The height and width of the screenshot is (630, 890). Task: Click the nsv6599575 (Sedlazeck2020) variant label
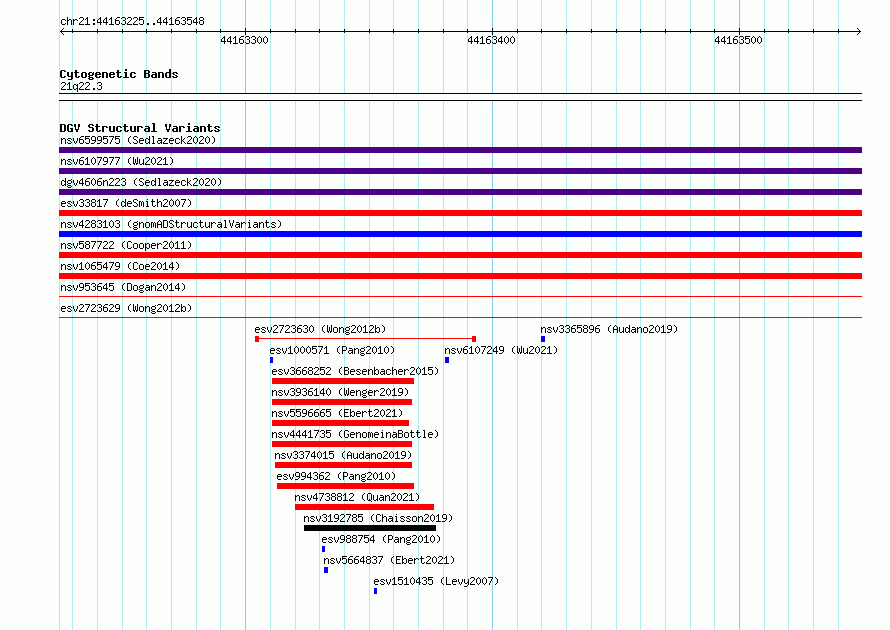[x=138, y=140]
